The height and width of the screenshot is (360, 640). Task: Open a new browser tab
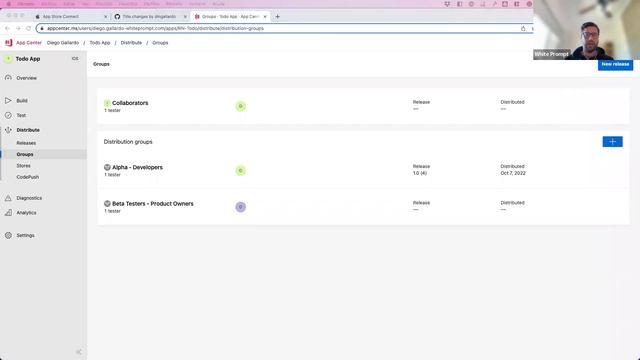coord(278,17)
